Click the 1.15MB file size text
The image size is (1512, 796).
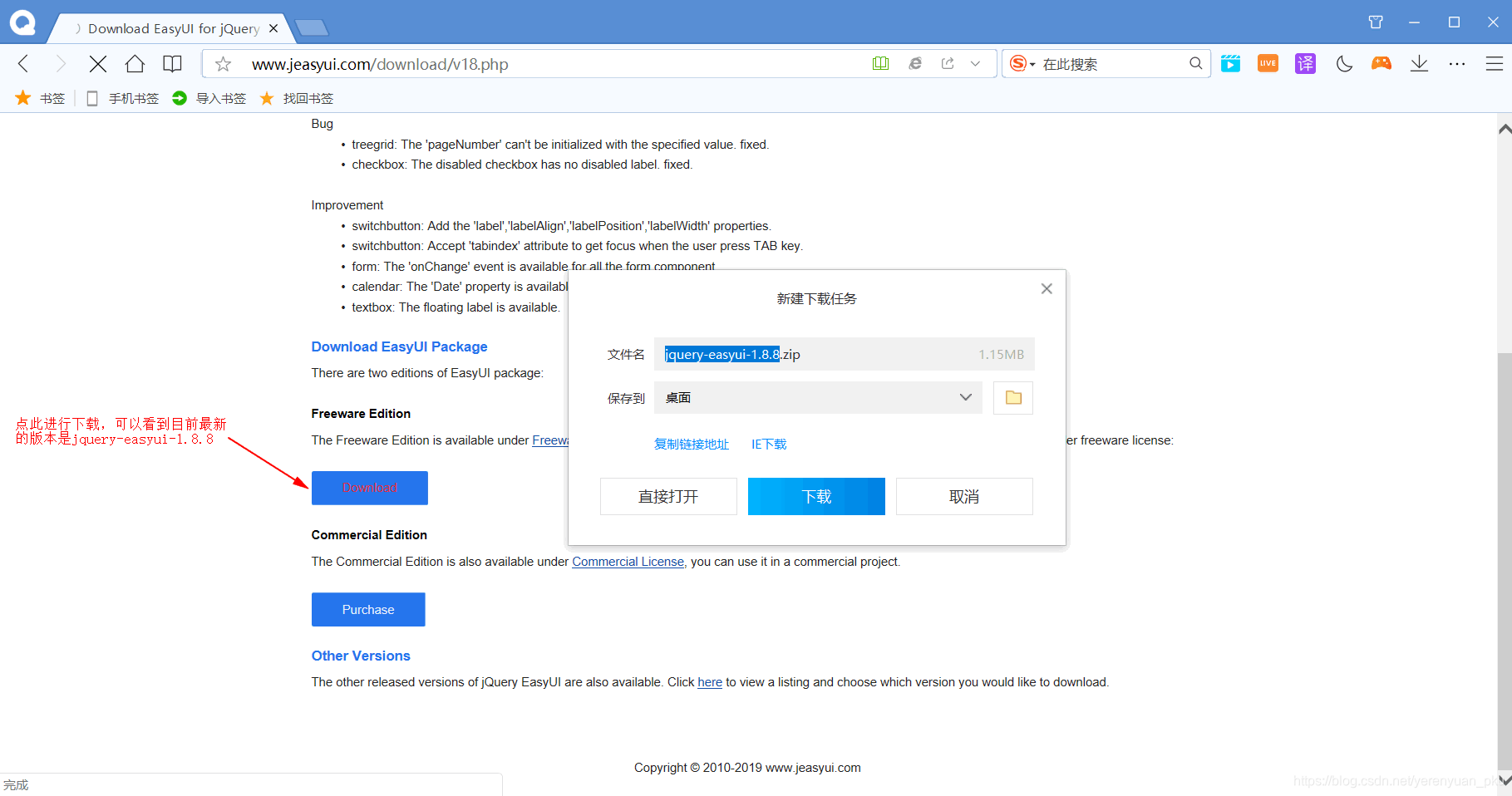click(x=1001, y=354)
